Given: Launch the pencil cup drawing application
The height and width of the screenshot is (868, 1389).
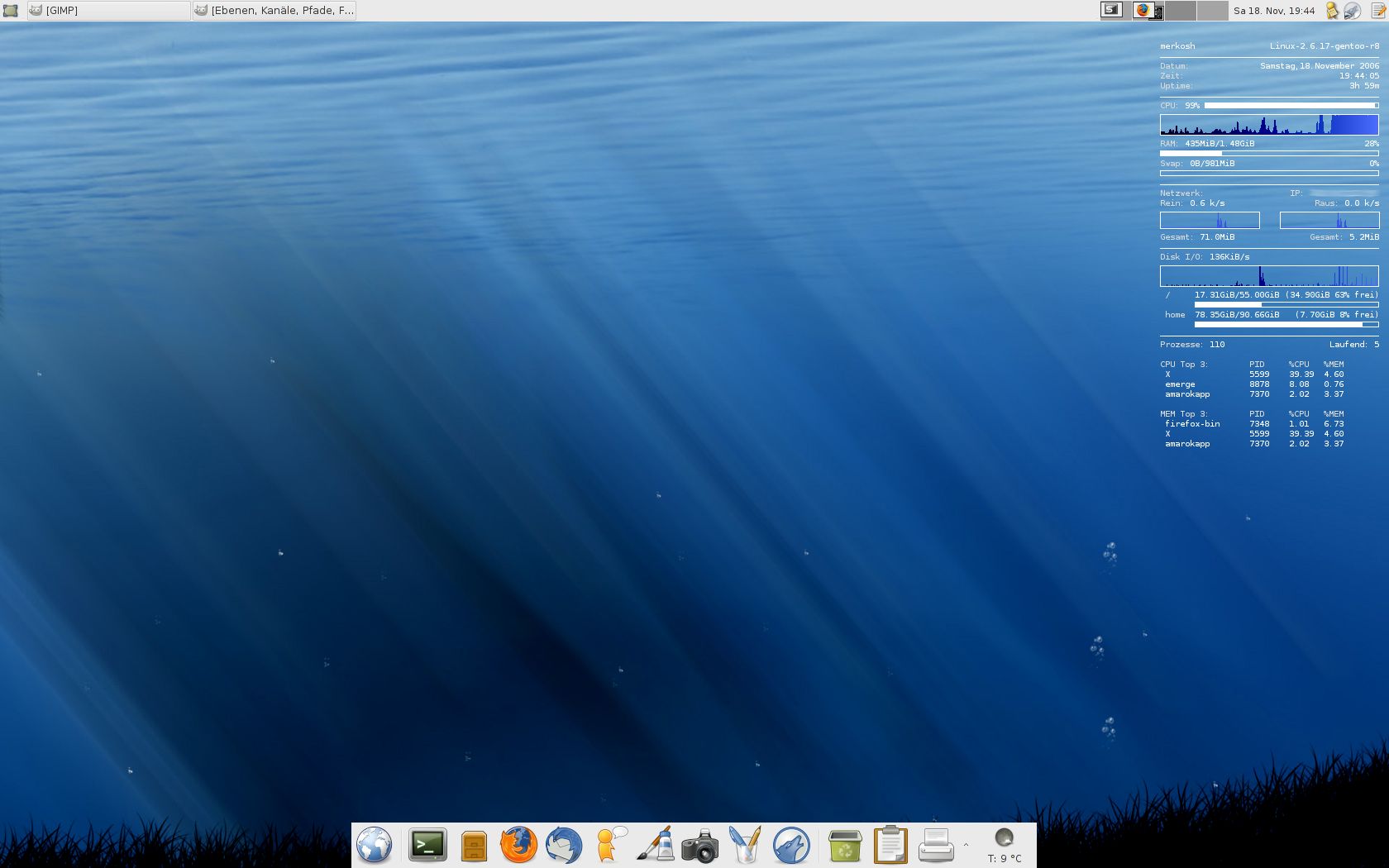Looking at the screenshot, I should pyautogui.click(x=745, y=845).
